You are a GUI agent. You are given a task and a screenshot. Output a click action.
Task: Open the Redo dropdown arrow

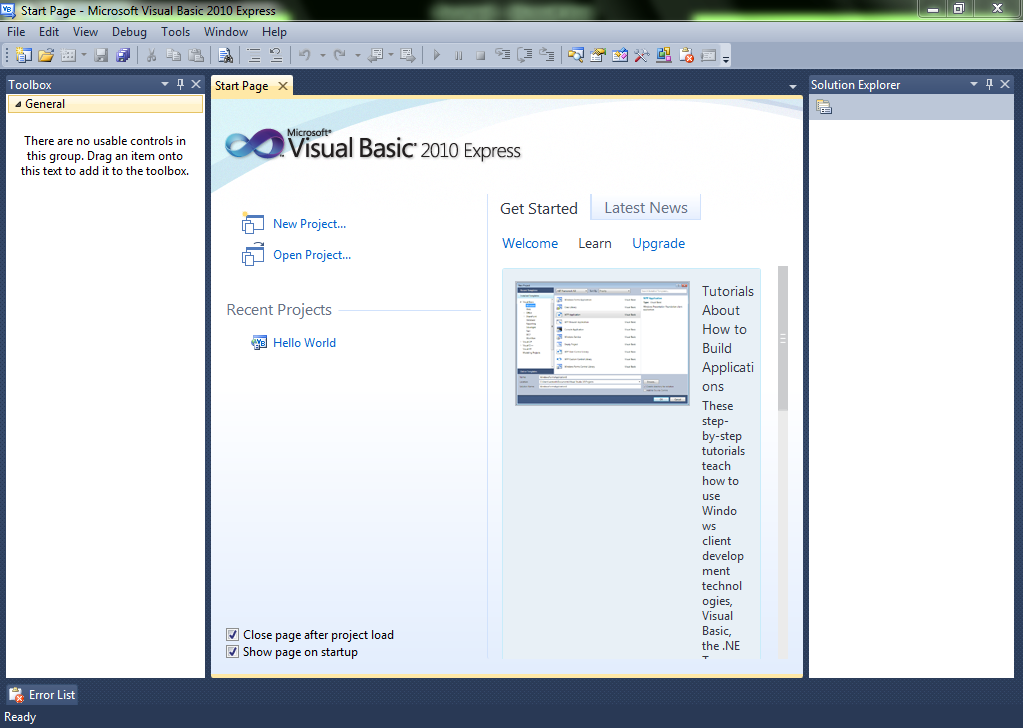pos(358,56)
